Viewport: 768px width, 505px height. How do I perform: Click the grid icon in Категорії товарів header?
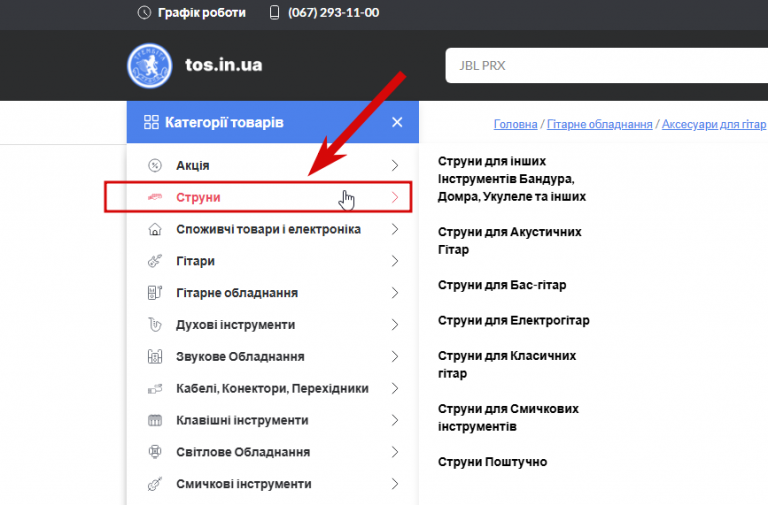pos(151,122)
